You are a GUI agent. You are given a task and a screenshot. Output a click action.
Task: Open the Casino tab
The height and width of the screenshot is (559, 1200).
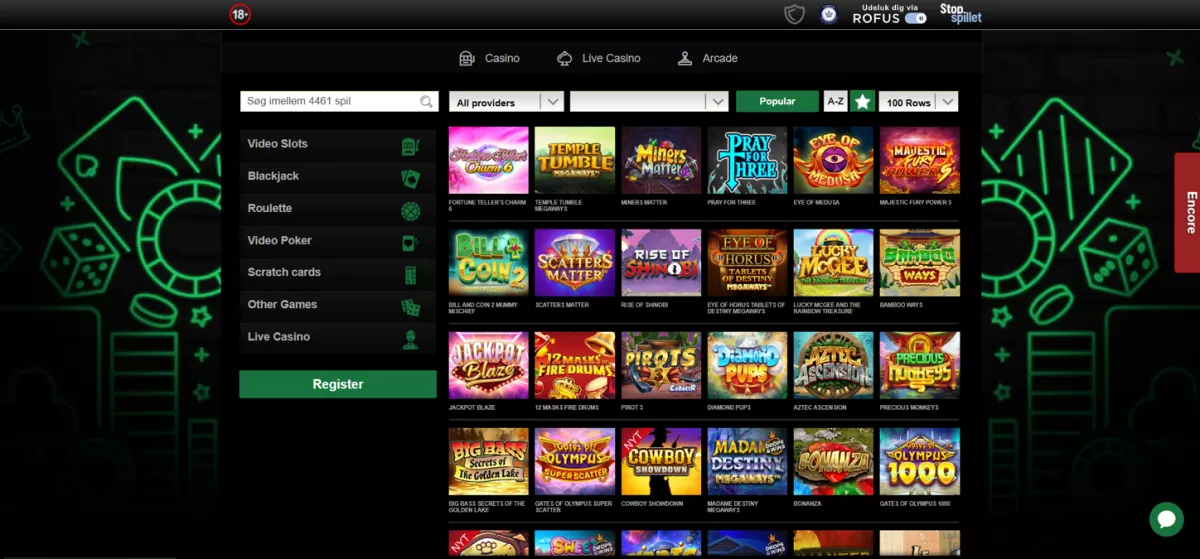click(x=489, y=58)
